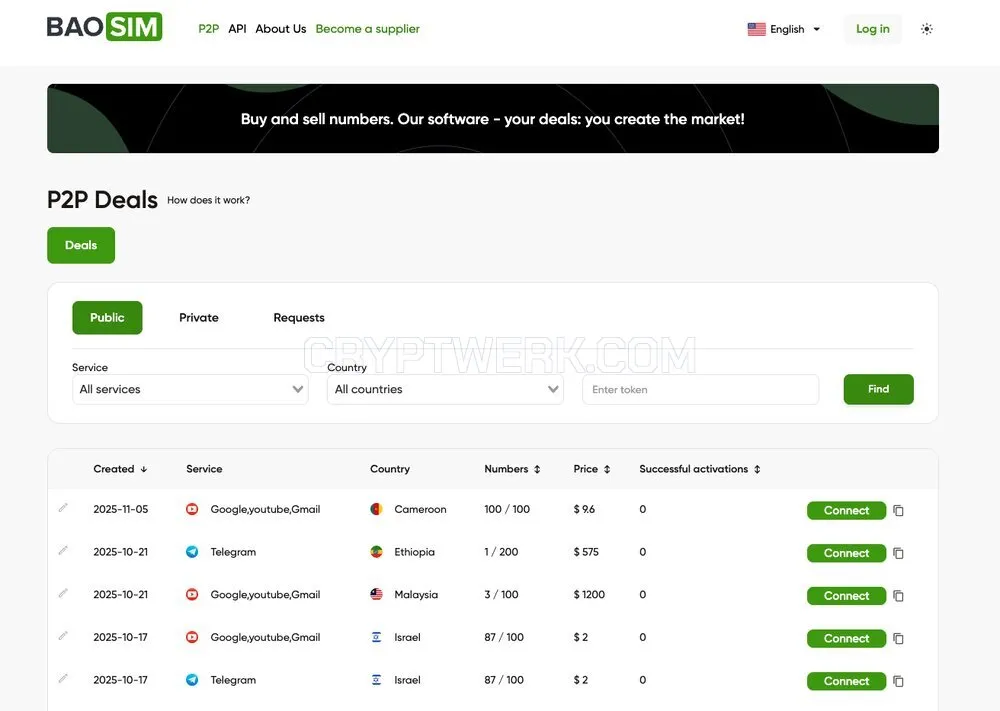The height and width of the screenshot is (711, 1000).
Task: Copy the Israel Telegram deal token
Action: [899, 682]
